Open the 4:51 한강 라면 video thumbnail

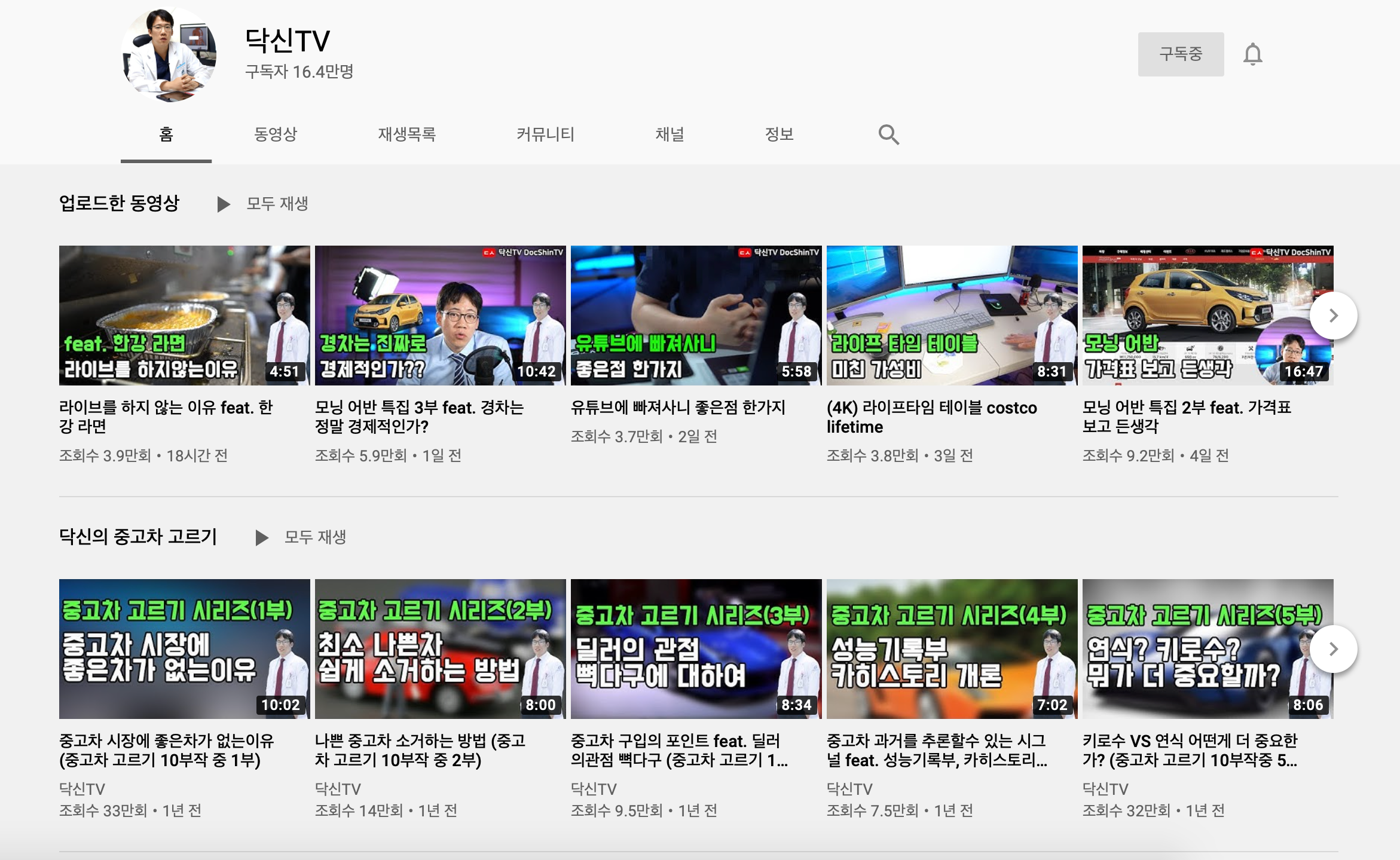coord(184,315)
